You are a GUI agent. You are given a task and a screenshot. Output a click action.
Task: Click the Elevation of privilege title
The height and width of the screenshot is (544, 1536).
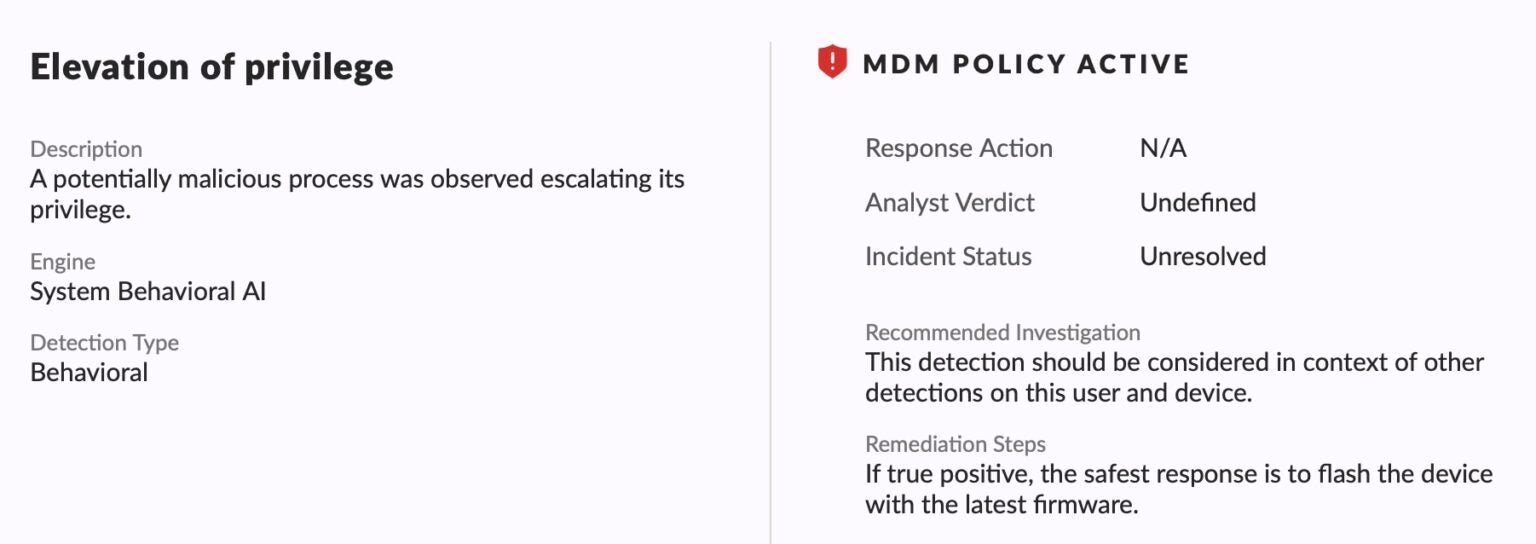[212, 67]
